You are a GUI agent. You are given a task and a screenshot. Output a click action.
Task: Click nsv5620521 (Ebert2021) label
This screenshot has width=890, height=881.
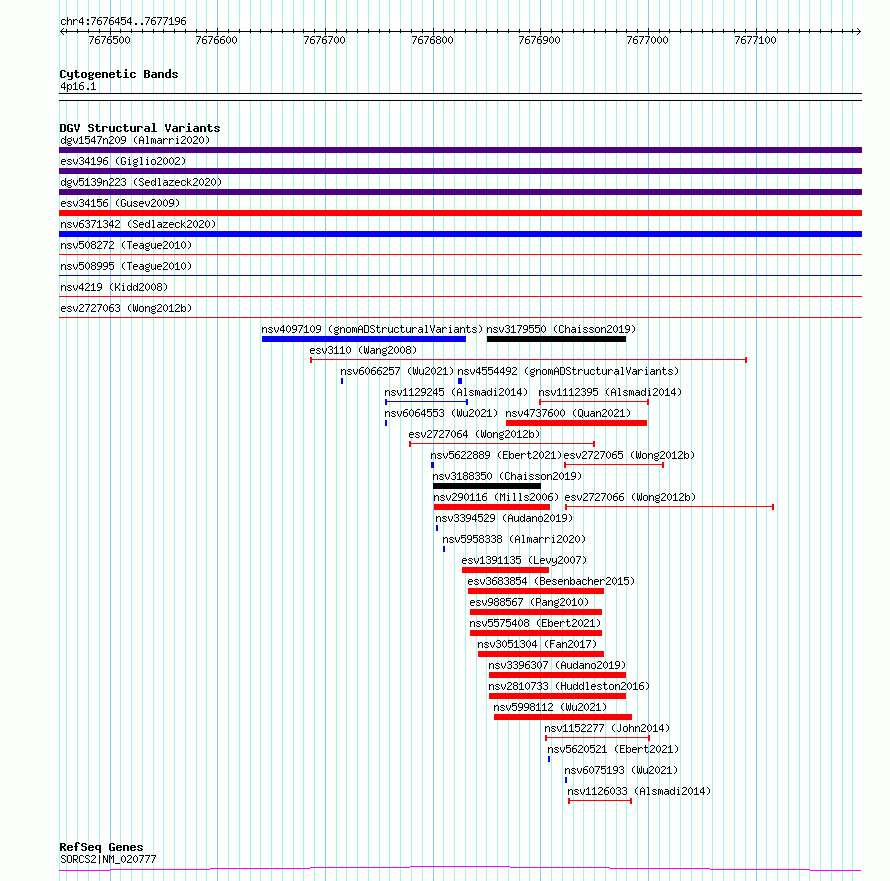click(613, 749)
